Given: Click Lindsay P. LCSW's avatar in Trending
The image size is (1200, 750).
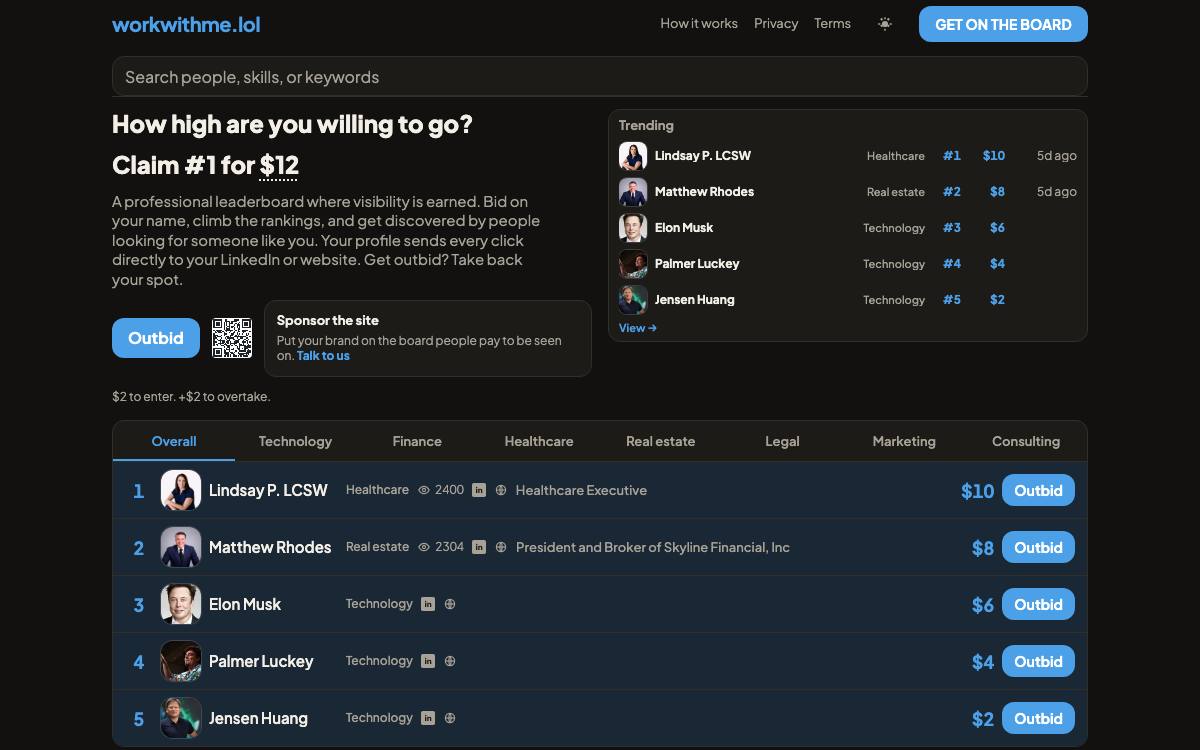Looking at the screenshot, I should pyautogui.click(x=633, y=156).
